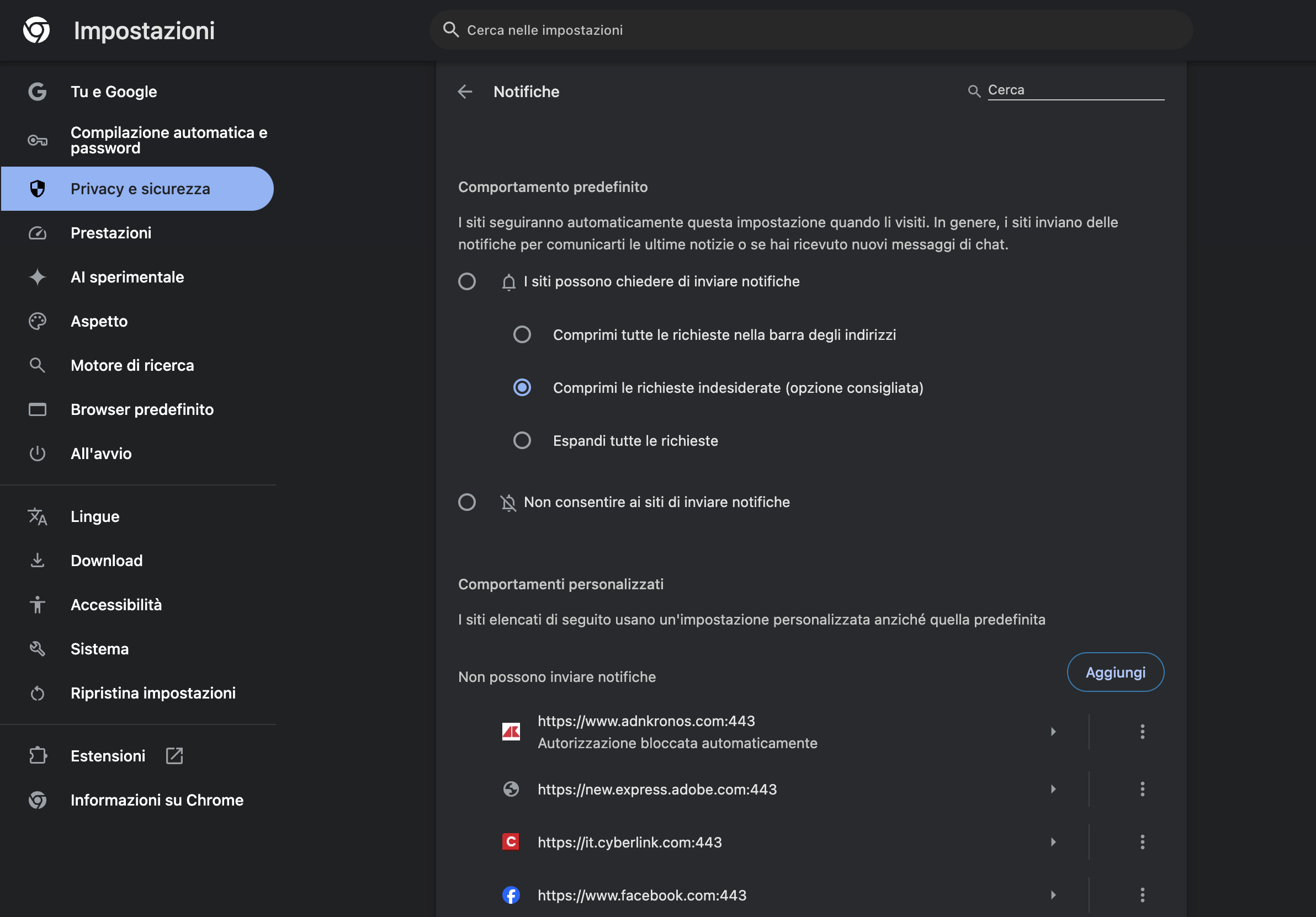1316x917 pixels.
Task: Click the Aggiungi button
Action: 1115,672
